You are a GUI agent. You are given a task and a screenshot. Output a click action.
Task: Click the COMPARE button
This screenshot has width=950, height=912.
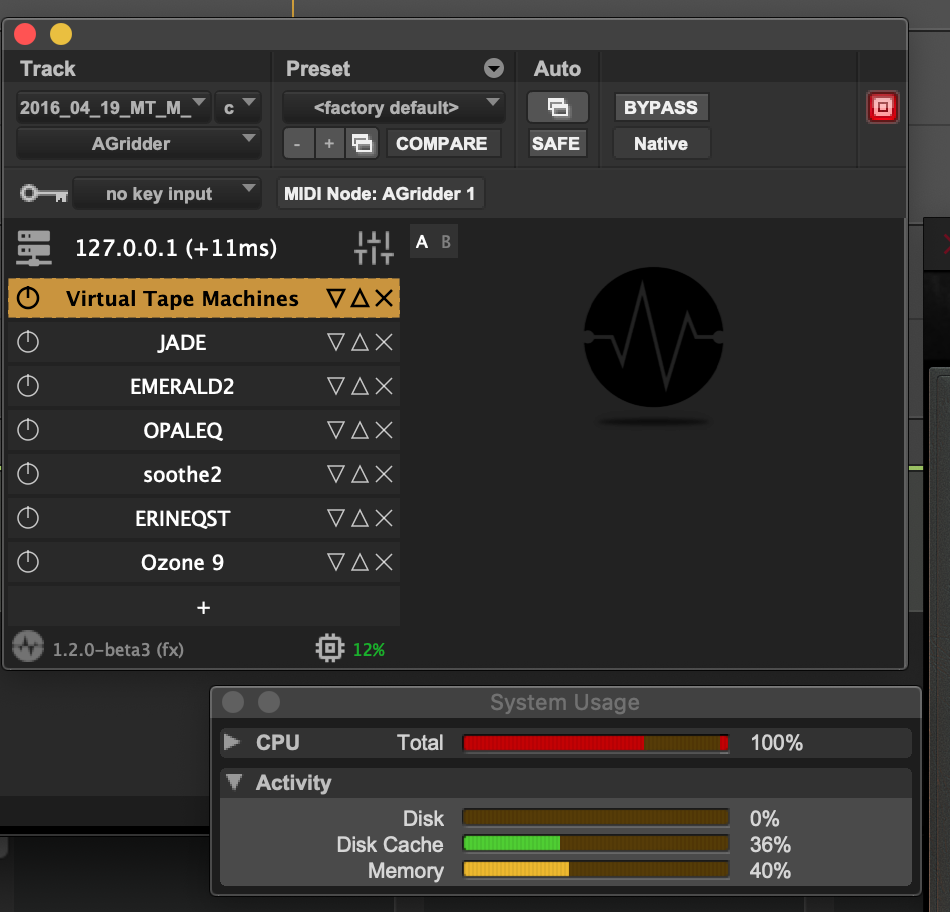pos(442,144)
